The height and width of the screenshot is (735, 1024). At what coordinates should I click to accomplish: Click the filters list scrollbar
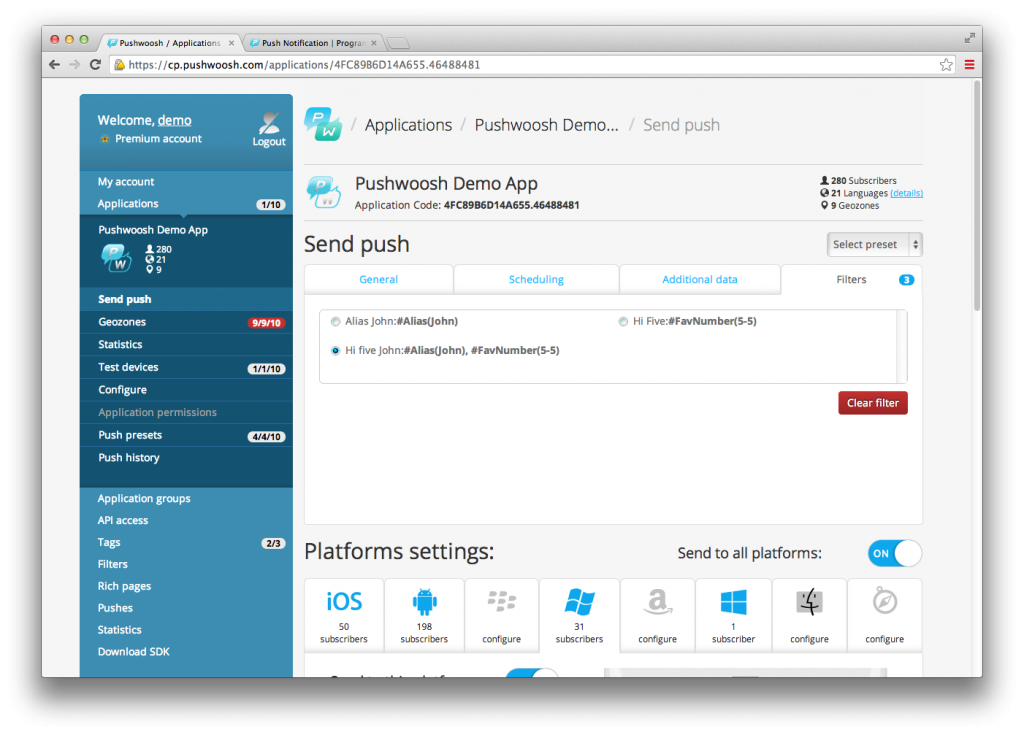[x=902, y=346]
